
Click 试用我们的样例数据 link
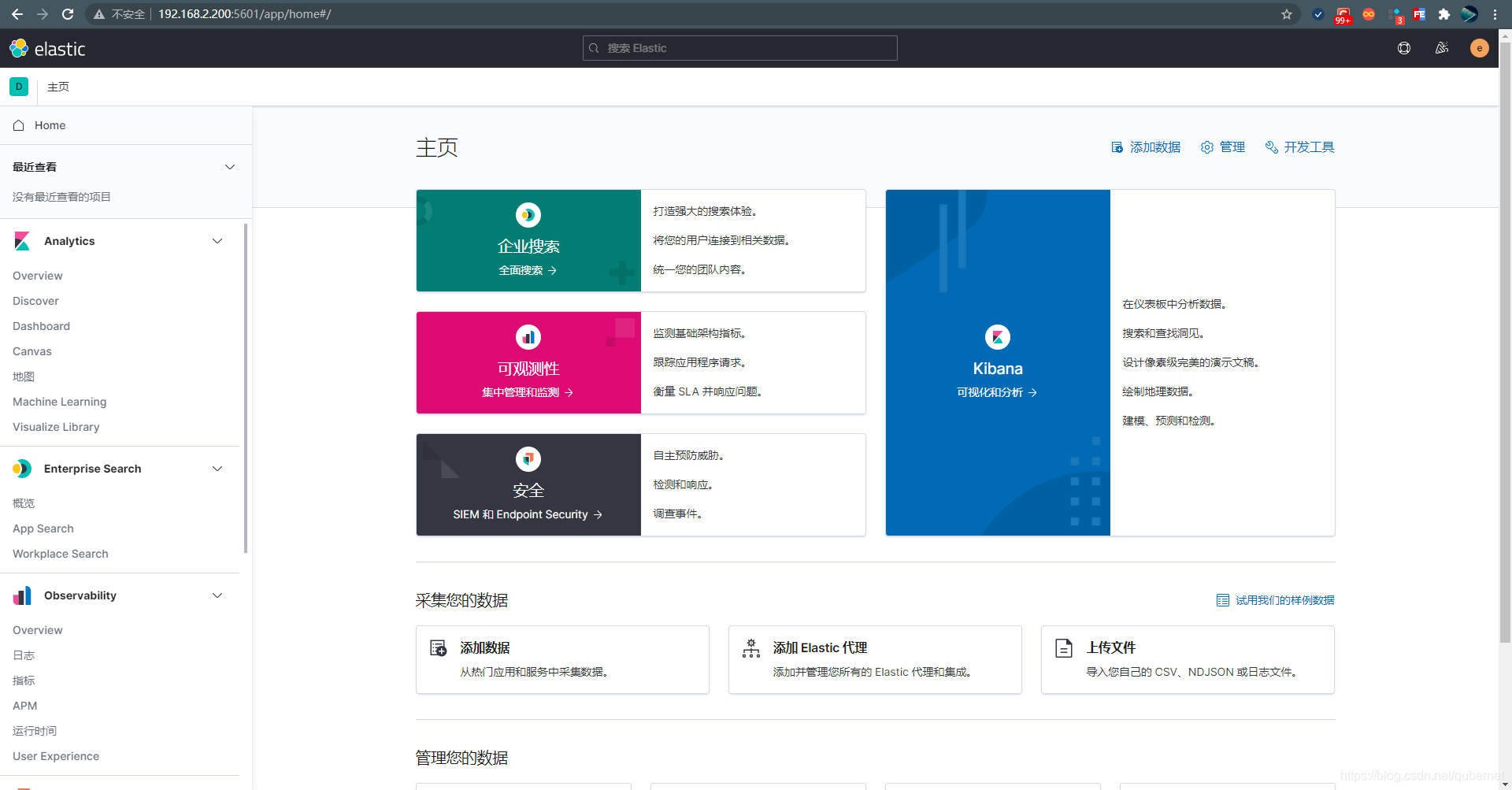coord(1276,600)
